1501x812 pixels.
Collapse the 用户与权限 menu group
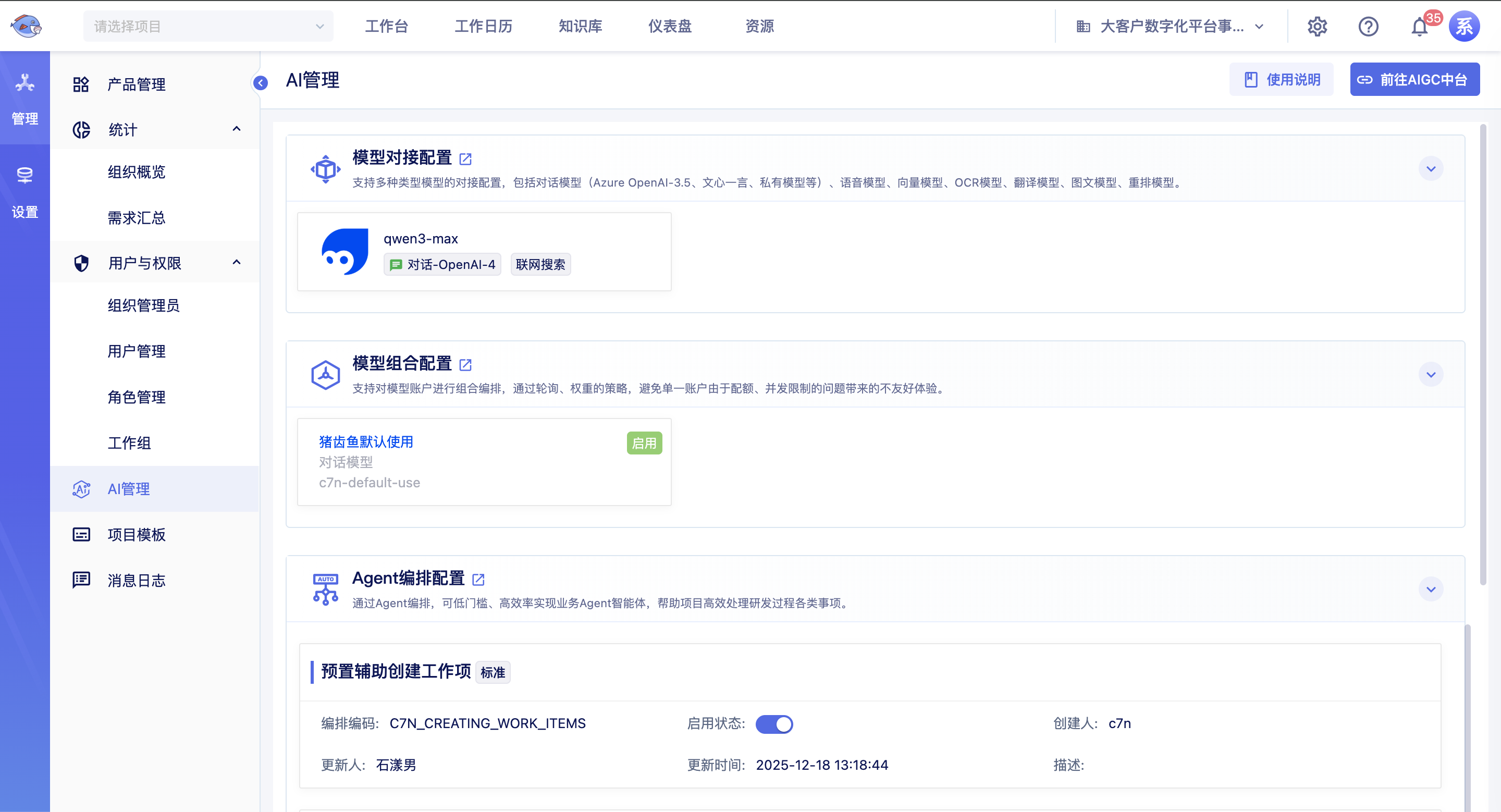pyautogui.click(x=237, y=263)
